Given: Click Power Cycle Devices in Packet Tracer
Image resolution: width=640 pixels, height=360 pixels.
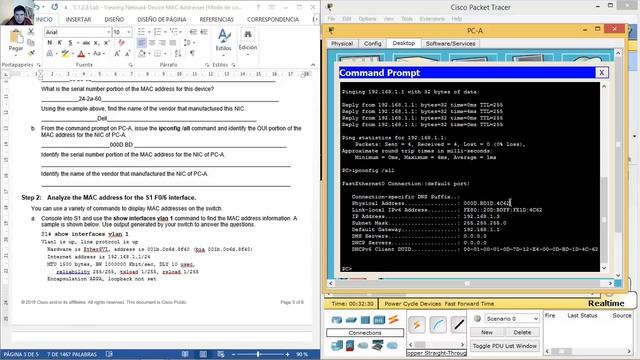Looking at the screenshot, I should [413, 304].
